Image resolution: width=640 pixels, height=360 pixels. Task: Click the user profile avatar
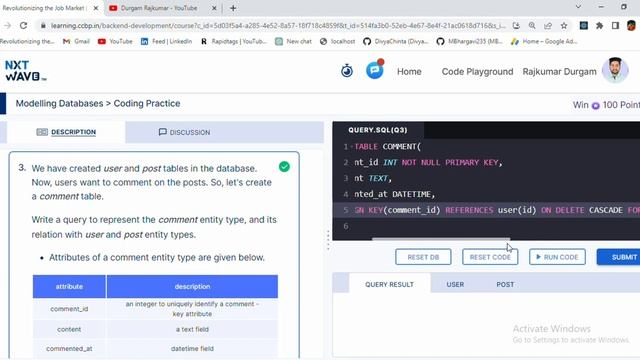coord(615,70)
